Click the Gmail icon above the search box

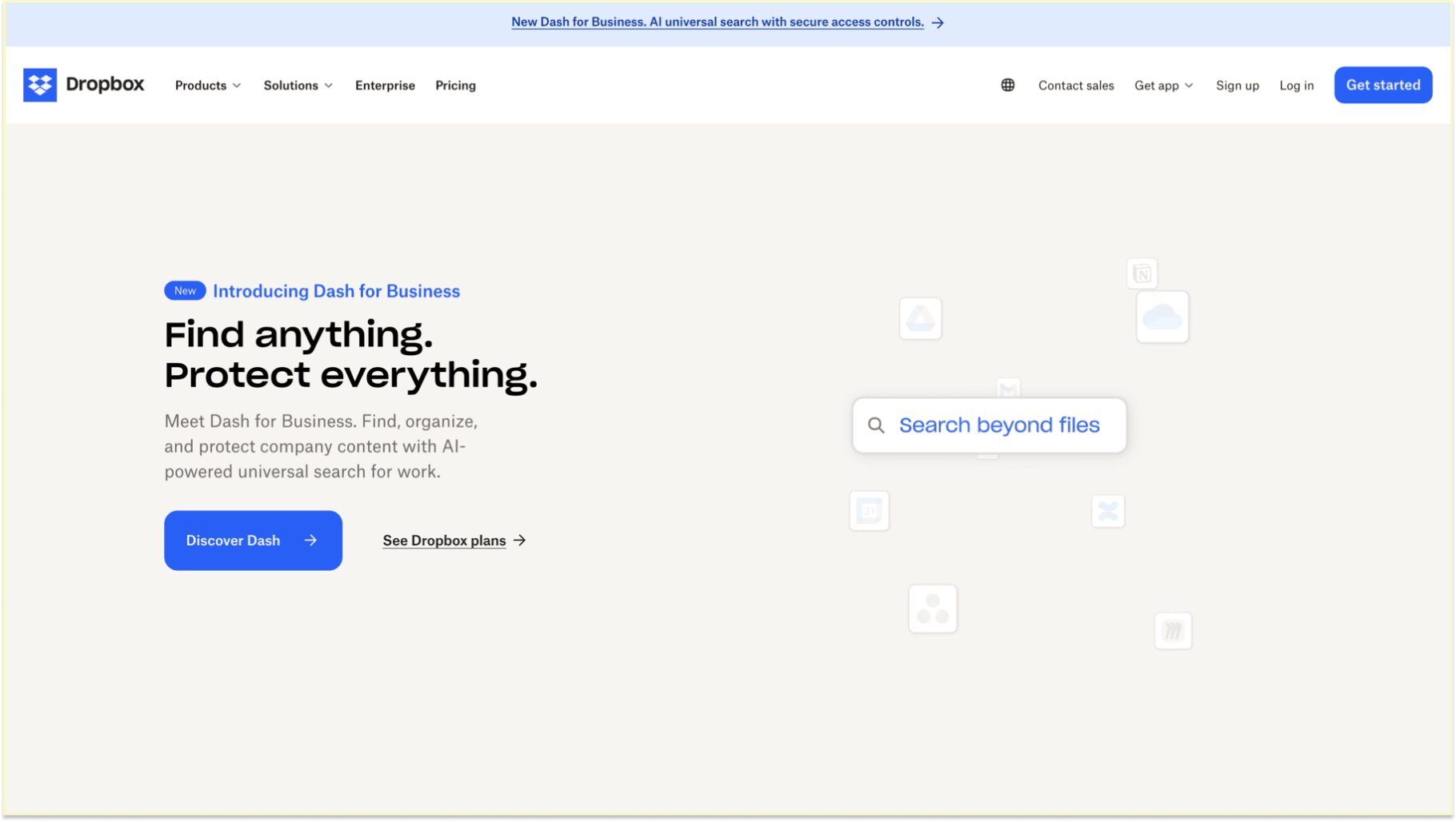pos(1009,389)
